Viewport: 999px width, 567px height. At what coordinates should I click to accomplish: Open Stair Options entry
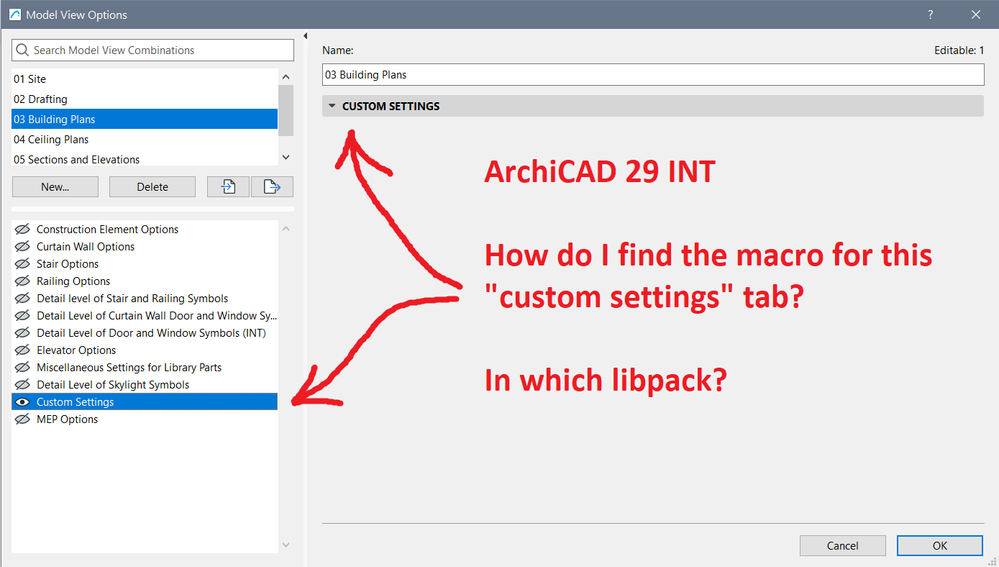tap(68, 263)
